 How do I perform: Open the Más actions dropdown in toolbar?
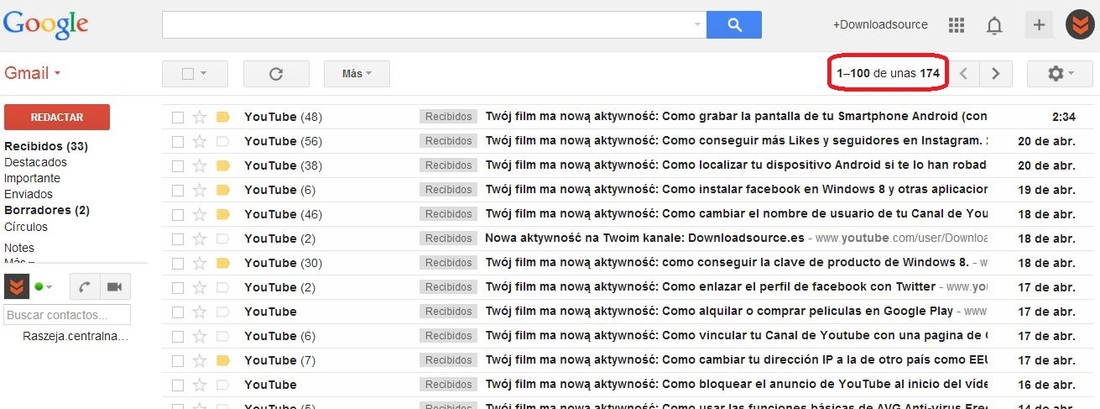356,74
